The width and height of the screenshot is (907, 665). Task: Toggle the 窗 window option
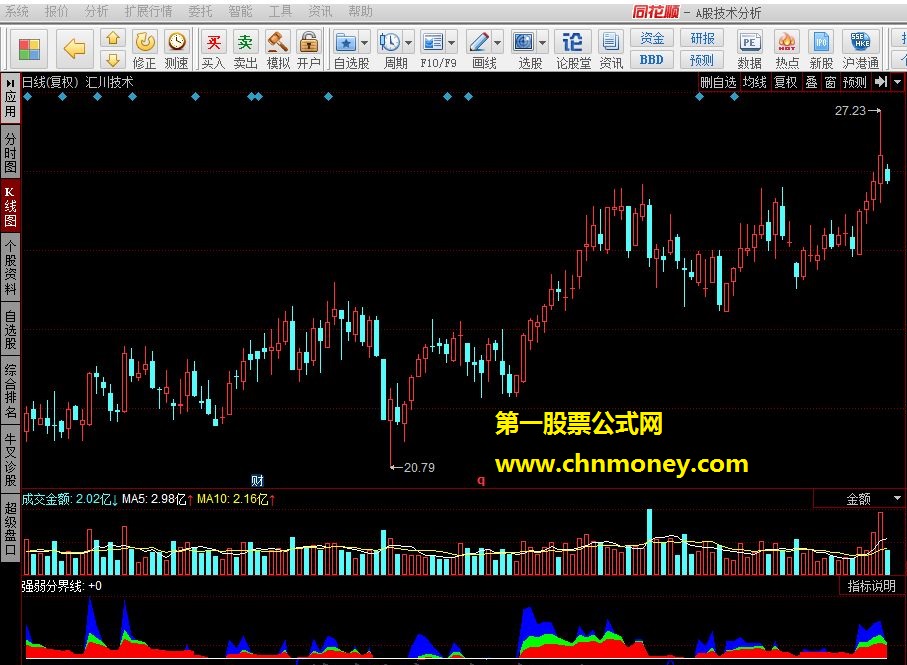[x=831, y=82]
